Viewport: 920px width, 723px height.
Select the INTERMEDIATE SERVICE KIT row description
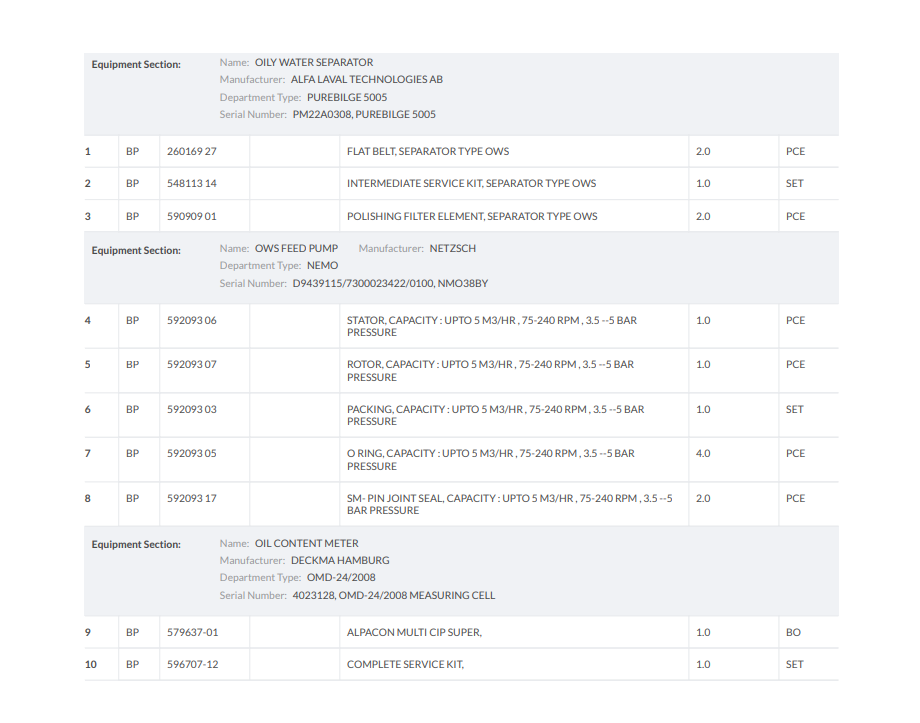tap(471, 184)
